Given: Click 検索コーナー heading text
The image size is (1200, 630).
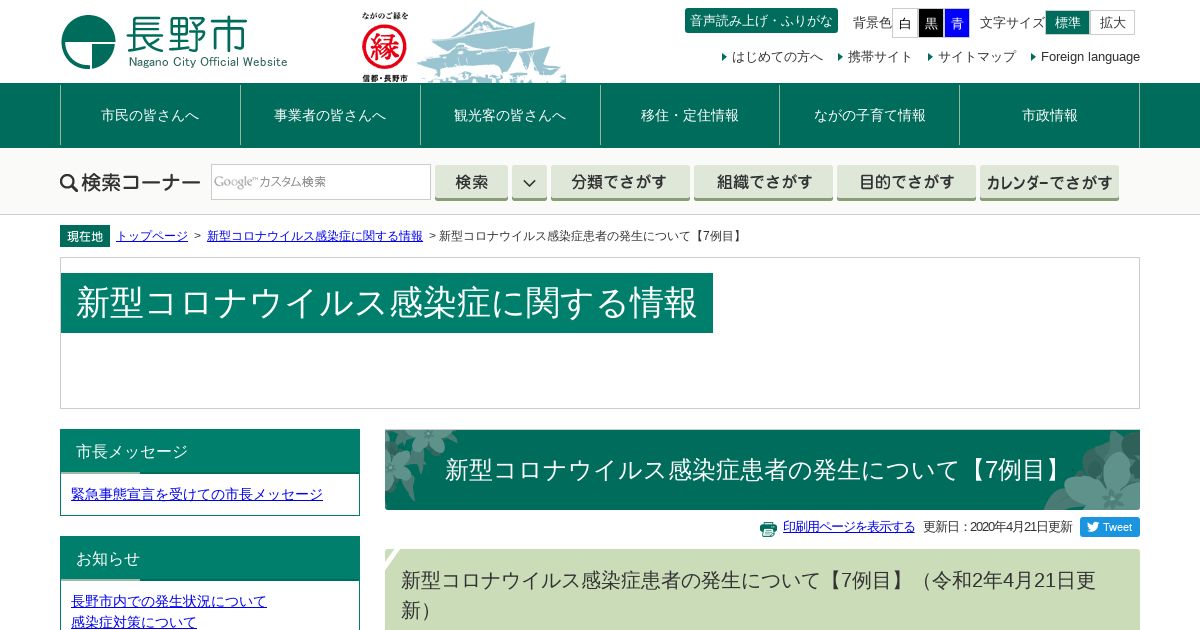Looking at the screenshot, I should click(x=141, y=182).
